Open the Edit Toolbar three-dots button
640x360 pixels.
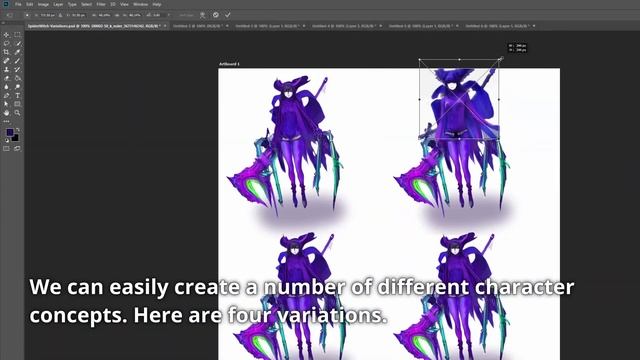click(6, 121)
